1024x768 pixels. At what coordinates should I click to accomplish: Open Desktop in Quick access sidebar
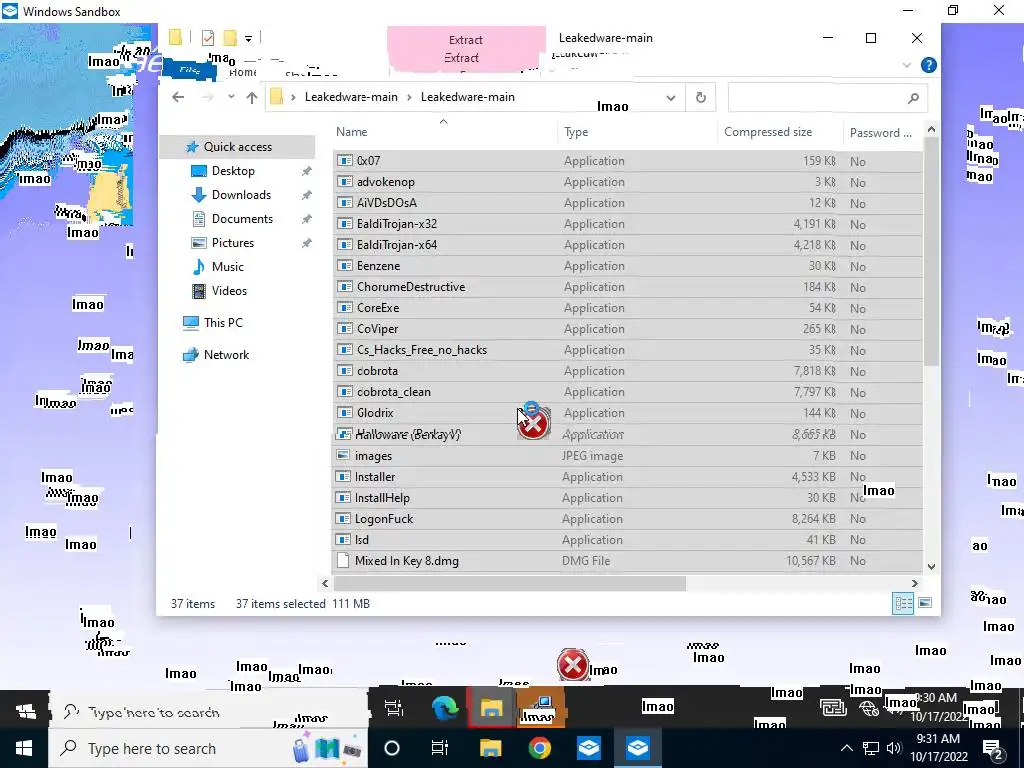pos(232,170)
